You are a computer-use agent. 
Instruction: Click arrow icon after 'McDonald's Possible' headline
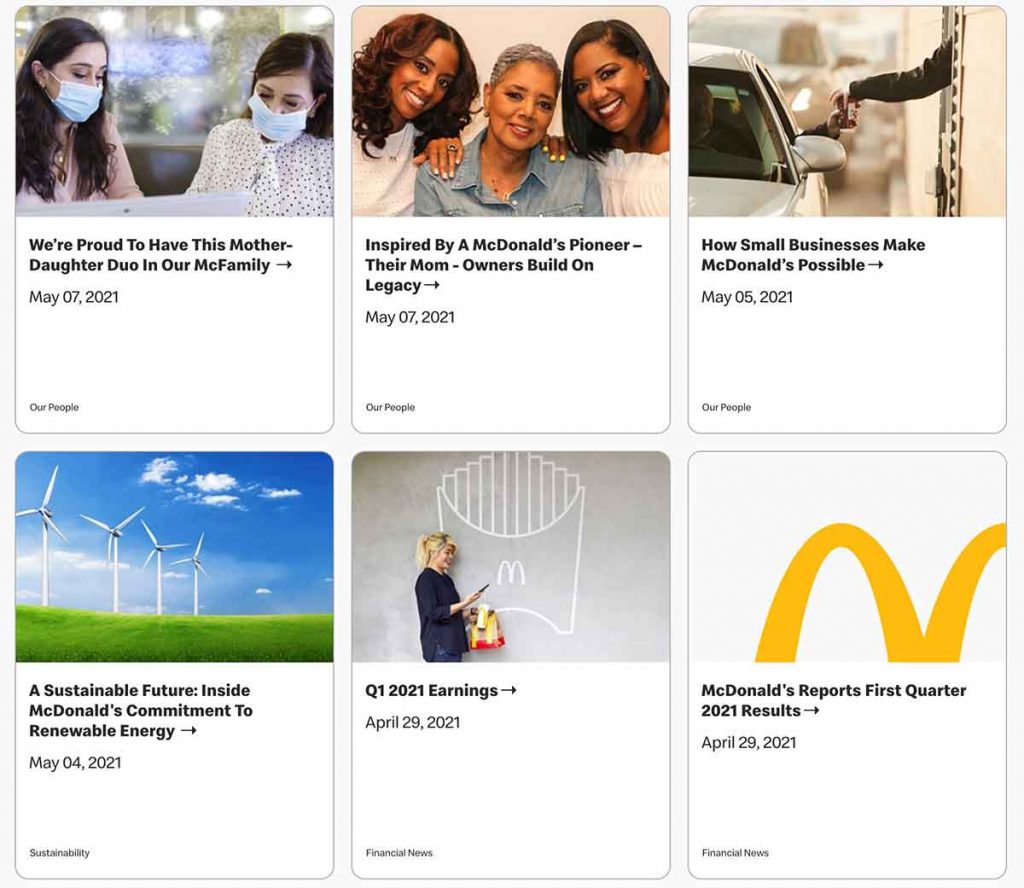tap(876, 265)
